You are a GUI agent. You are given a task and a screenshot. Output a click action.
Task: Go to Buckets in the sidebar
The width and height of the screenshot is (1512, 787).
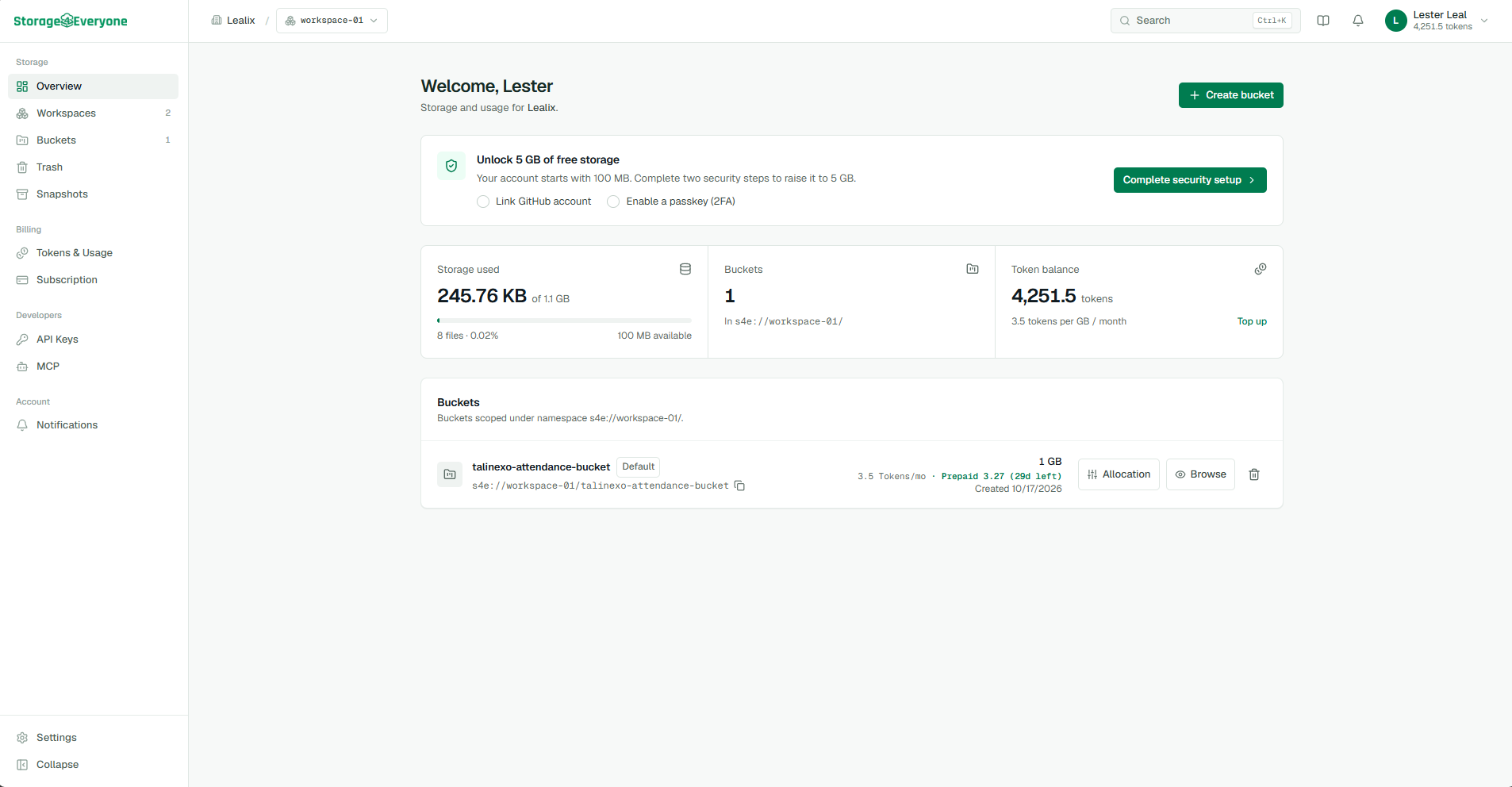pos(93,140)
